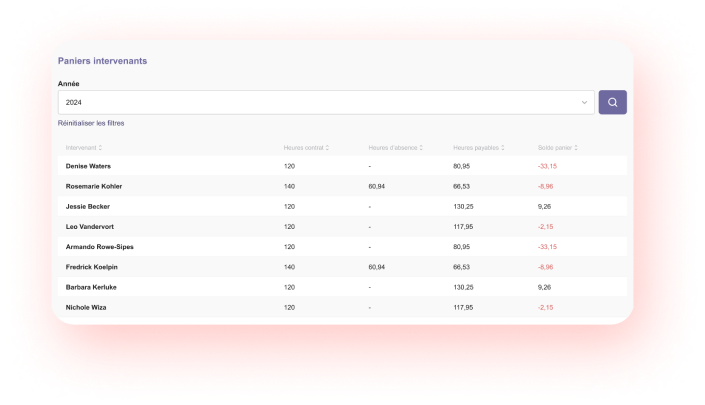The image size is (705, 405).
Task: Select the Denise Waters row
Action: pyautogui.click(x=88, y=166)
